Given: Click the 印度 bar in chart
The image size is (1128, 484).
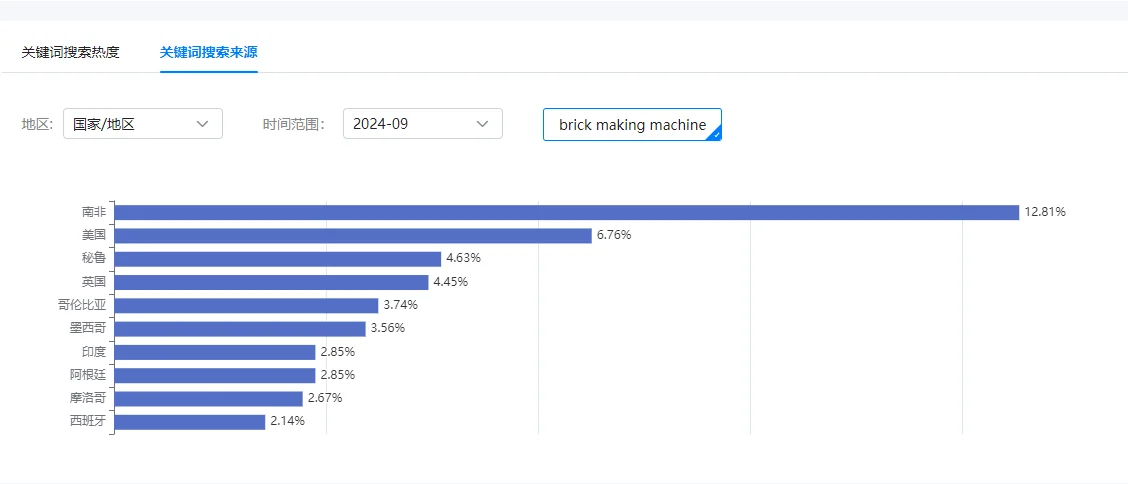Looking at the screenshot, I should pos(215,352).
